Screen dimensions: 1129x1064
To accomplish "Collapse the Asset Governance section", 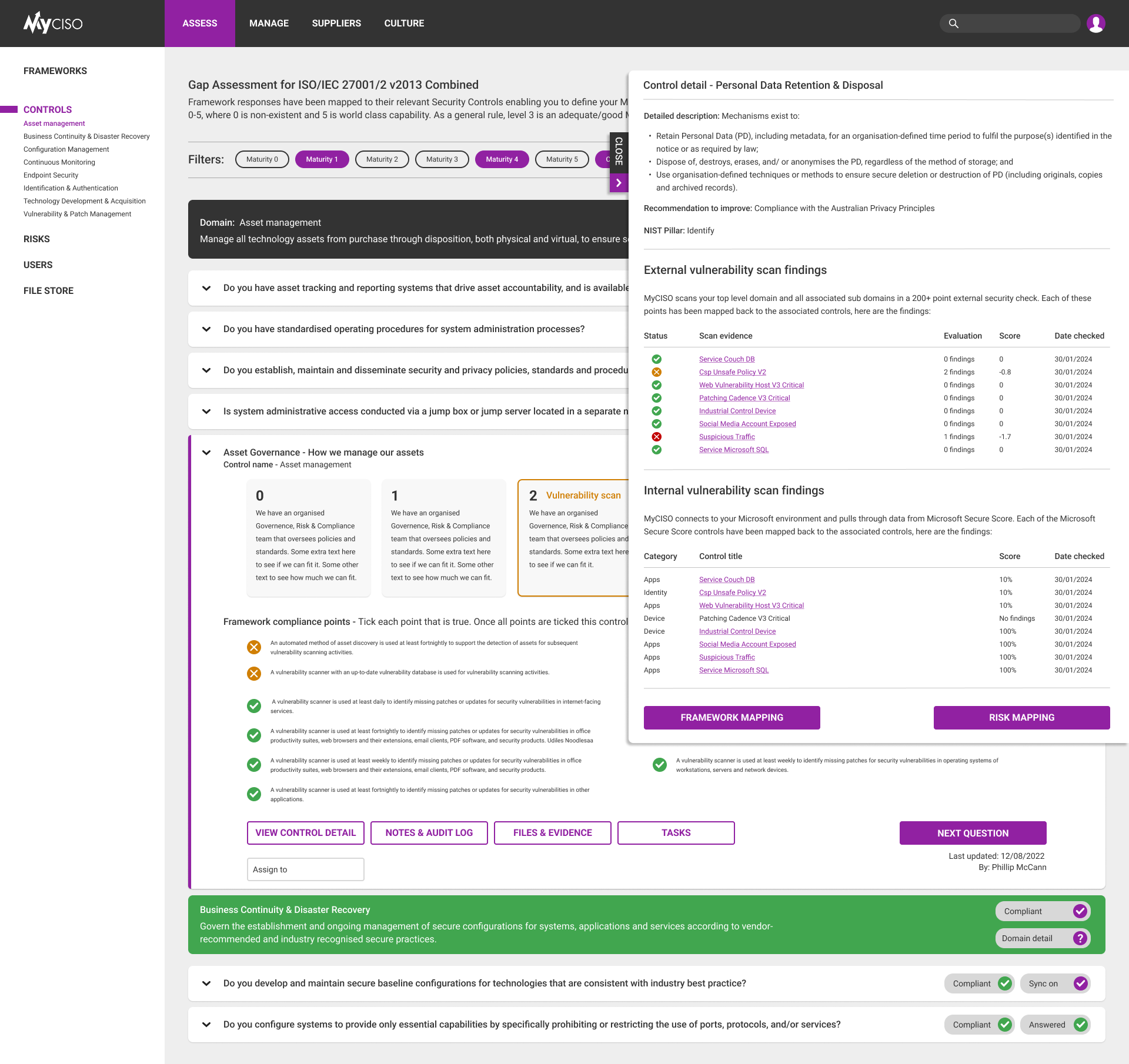I will tap(206, 453).
